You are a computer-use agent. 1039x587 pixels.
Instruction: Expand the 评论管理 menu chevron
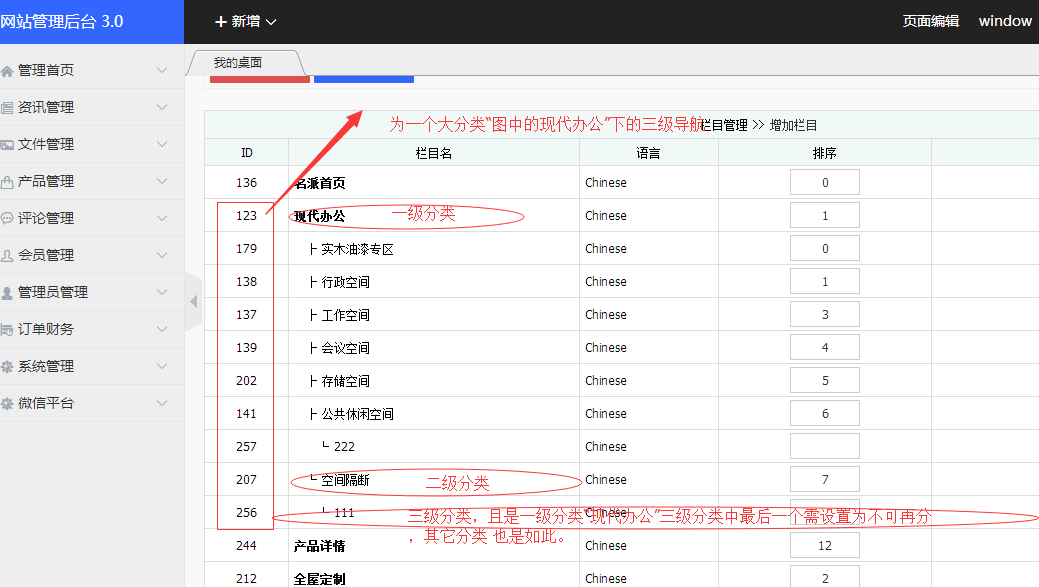point(162,218)
